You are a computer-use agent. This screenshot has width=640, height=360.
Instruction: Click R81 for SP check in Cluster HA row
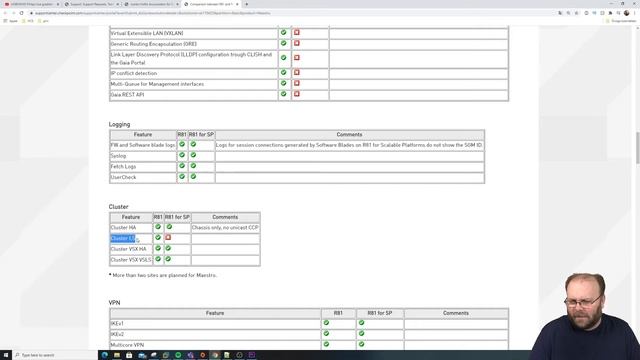click(169, 227)
